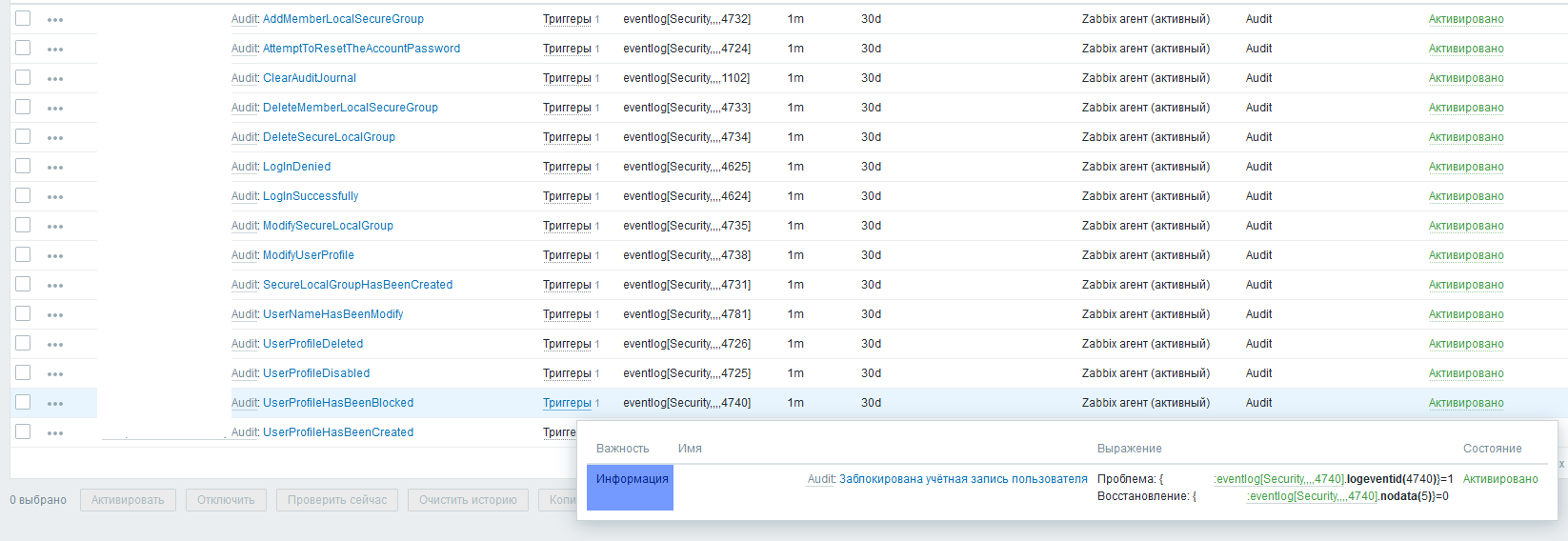
Task: Open the LogInSuccessfully item link
Action: [x=311, y=196]
